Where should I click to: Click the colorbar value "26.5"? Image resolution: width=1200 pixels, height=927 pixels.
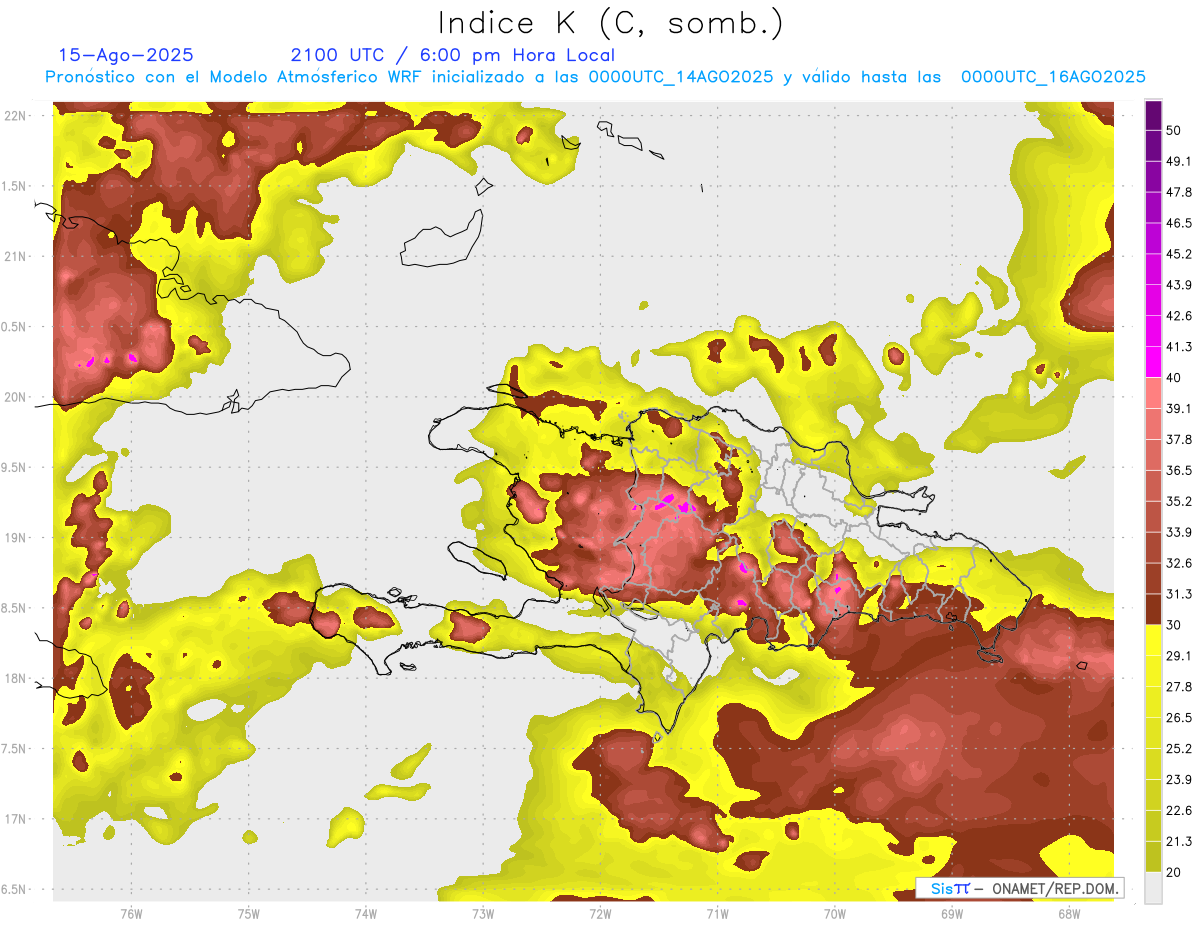1178,718
